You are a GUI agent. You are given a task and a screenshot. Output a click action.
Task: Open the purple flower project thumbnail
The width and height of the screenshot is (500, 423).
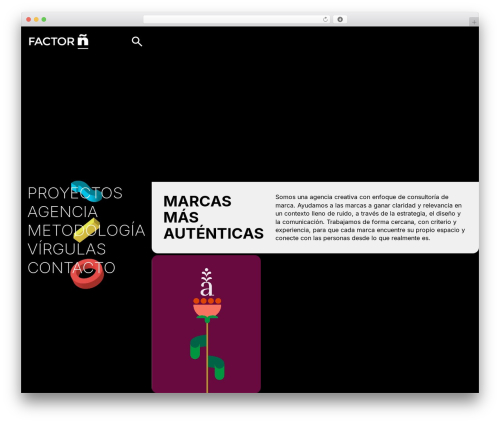[206, 324]
